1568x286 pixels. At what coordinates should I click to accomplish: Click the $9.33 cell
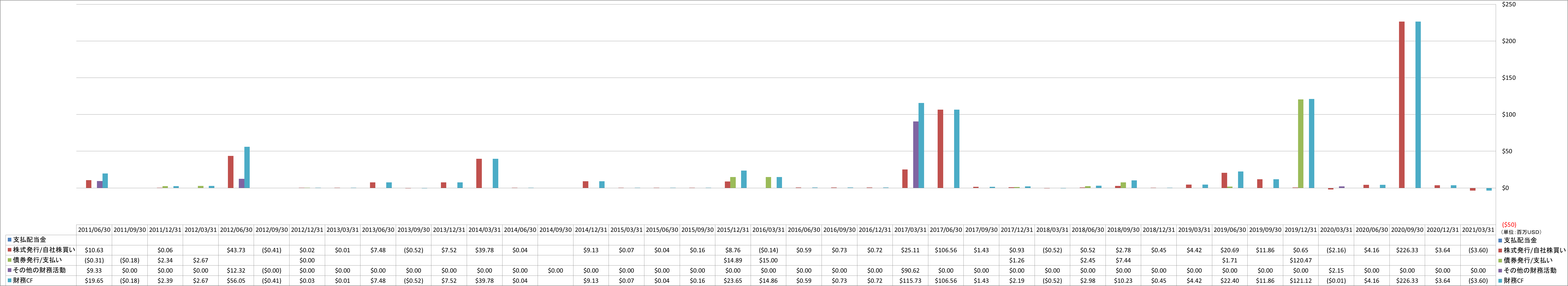[94, 270]
